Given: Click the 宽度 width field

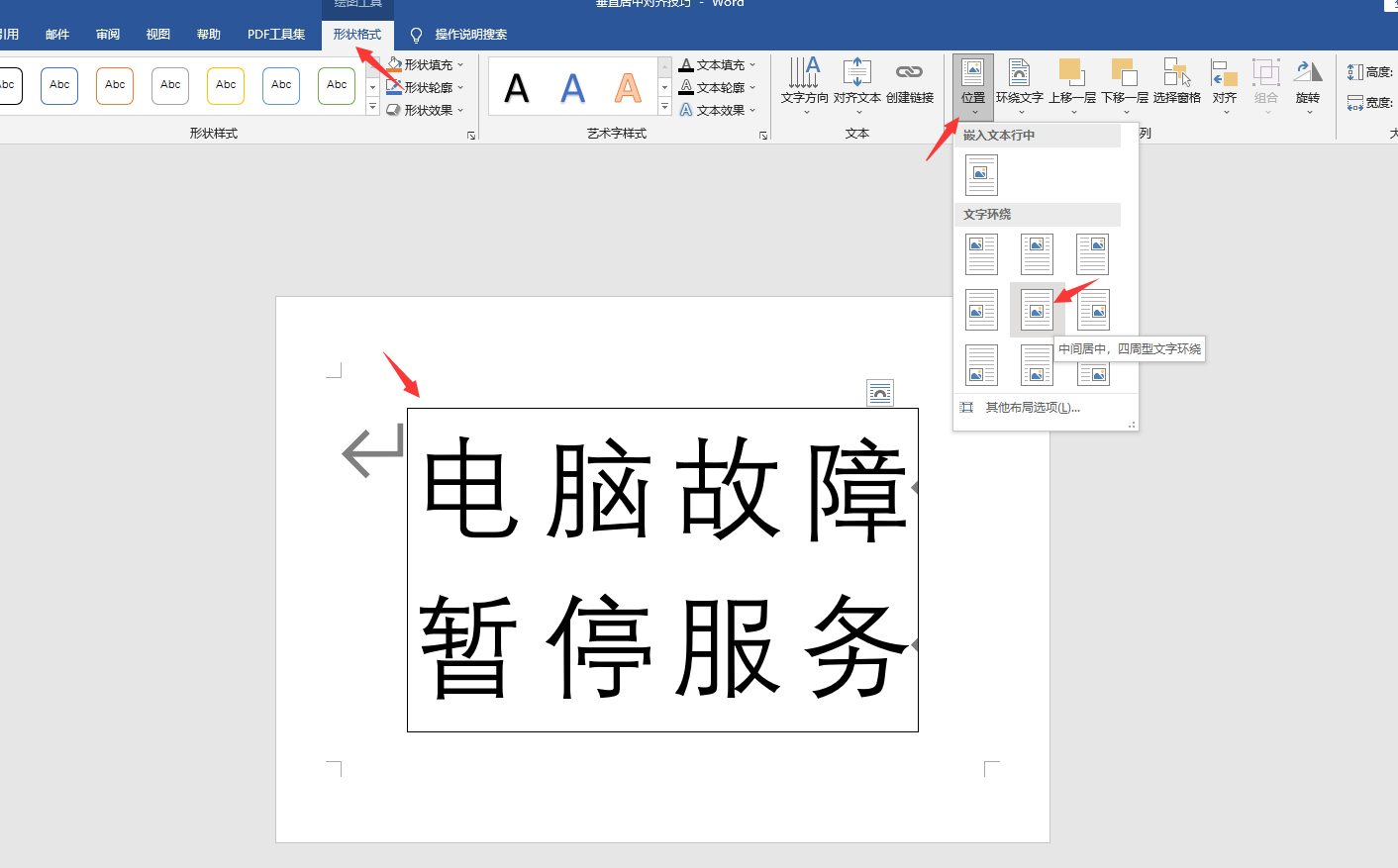Looking at the screenshot, I should 1372,102.
